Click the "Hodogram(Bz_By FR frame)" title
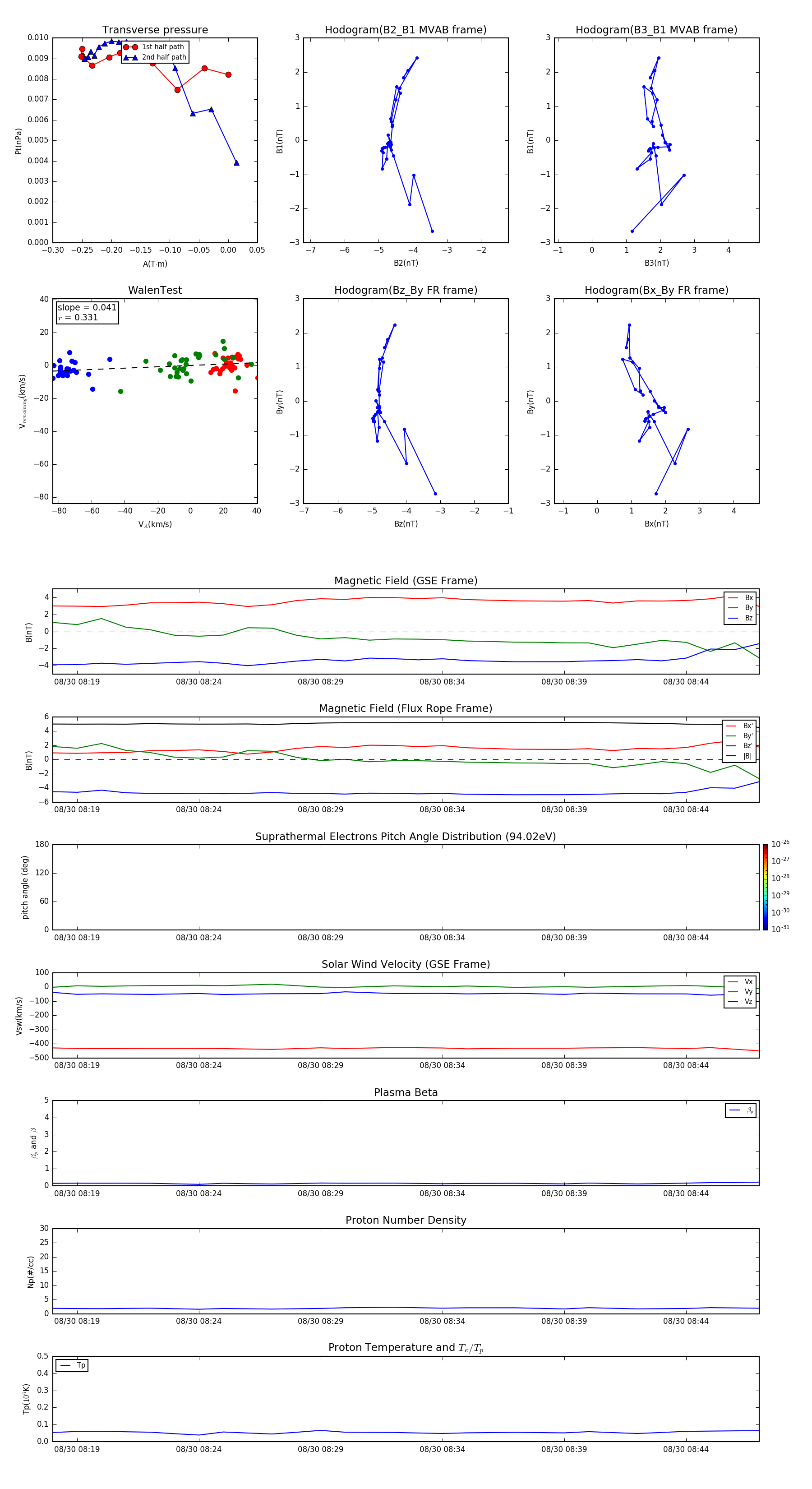This screenshot has width=812, height=1489. coord(406,290)
